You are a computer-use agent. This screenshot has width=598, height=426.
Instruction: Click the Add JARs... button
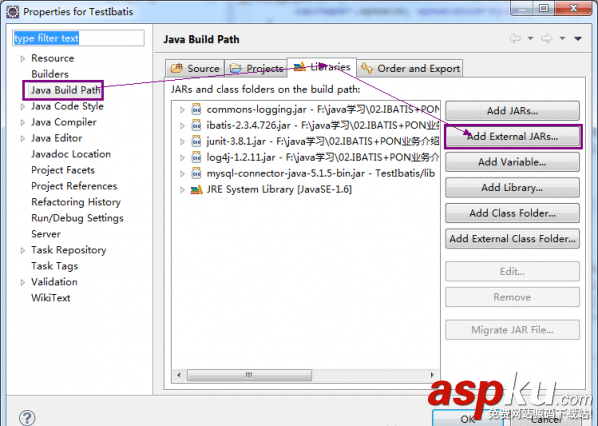coord(512,111)
